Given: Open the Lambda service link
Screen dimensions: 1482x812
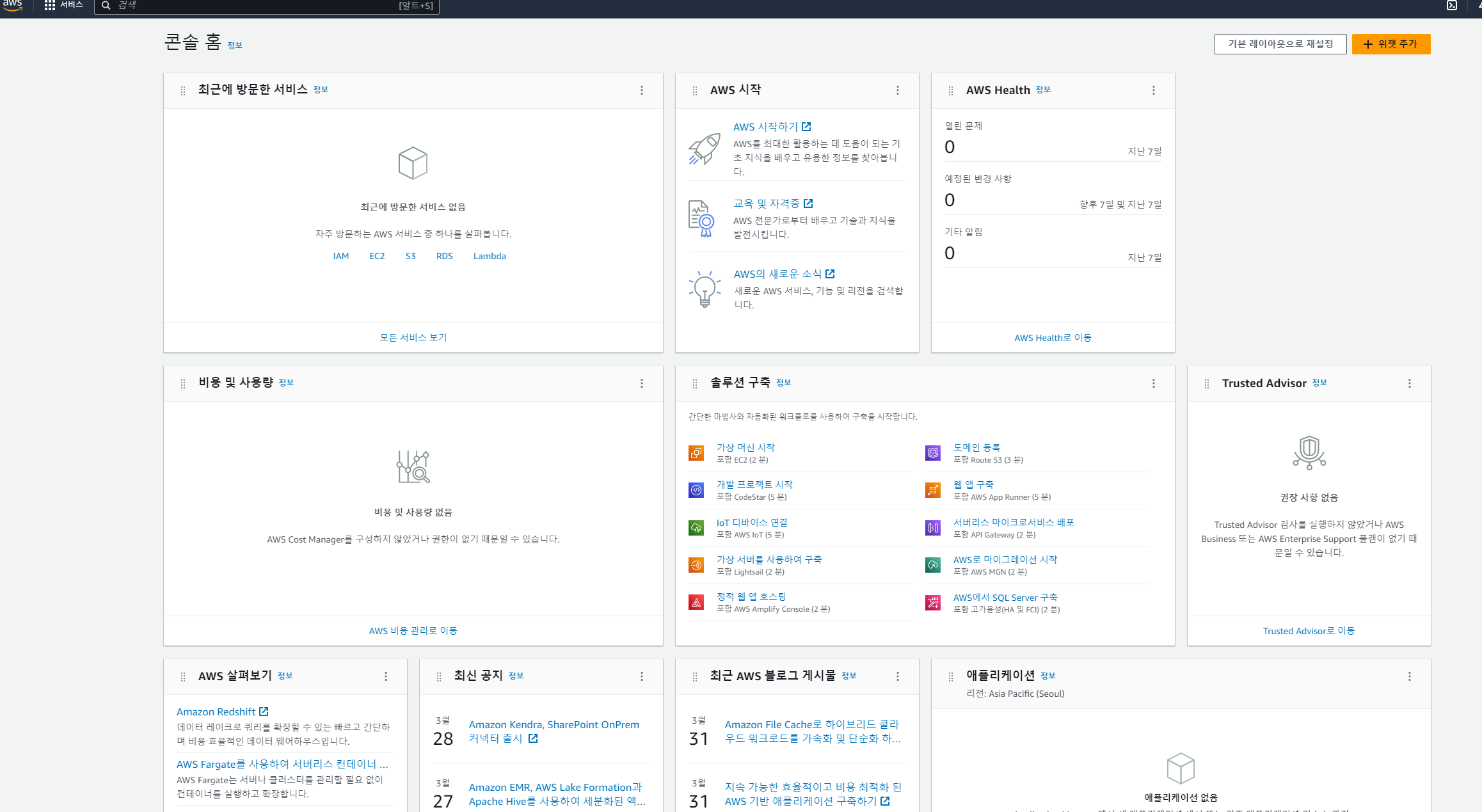Looking at the screenshot, I should pyautogui.click(x=490, y=256).
